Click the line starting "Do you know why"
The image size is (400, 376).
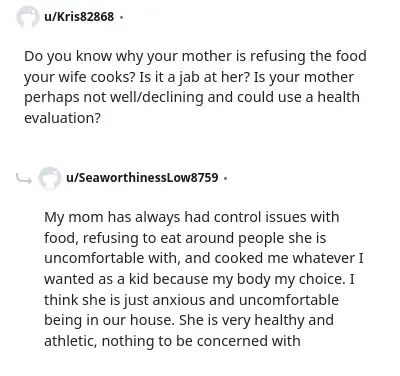pyautogui.click(x=195, y=56)
